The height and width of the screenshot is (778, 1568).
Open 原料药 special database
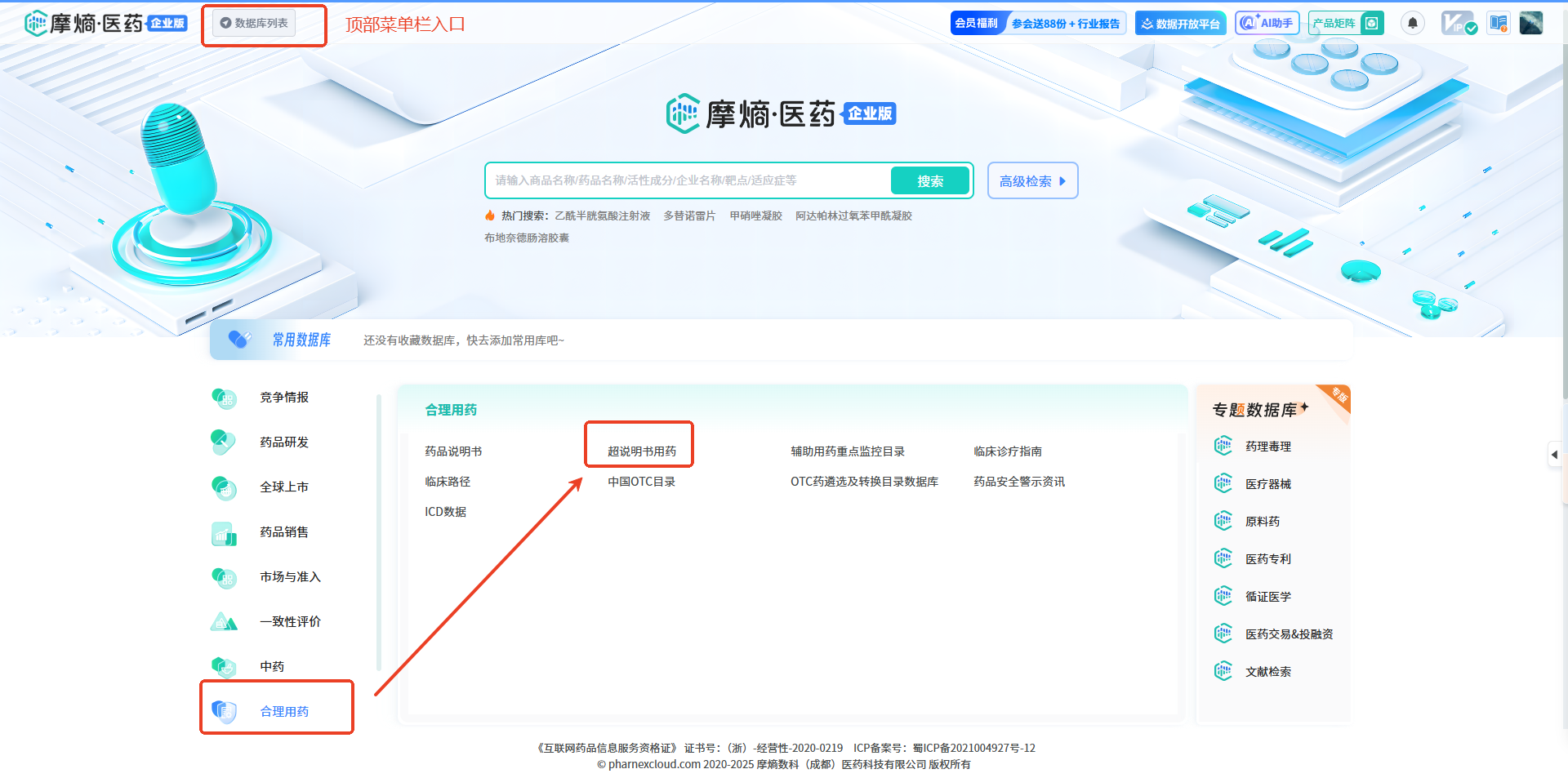pos(1263,522)
